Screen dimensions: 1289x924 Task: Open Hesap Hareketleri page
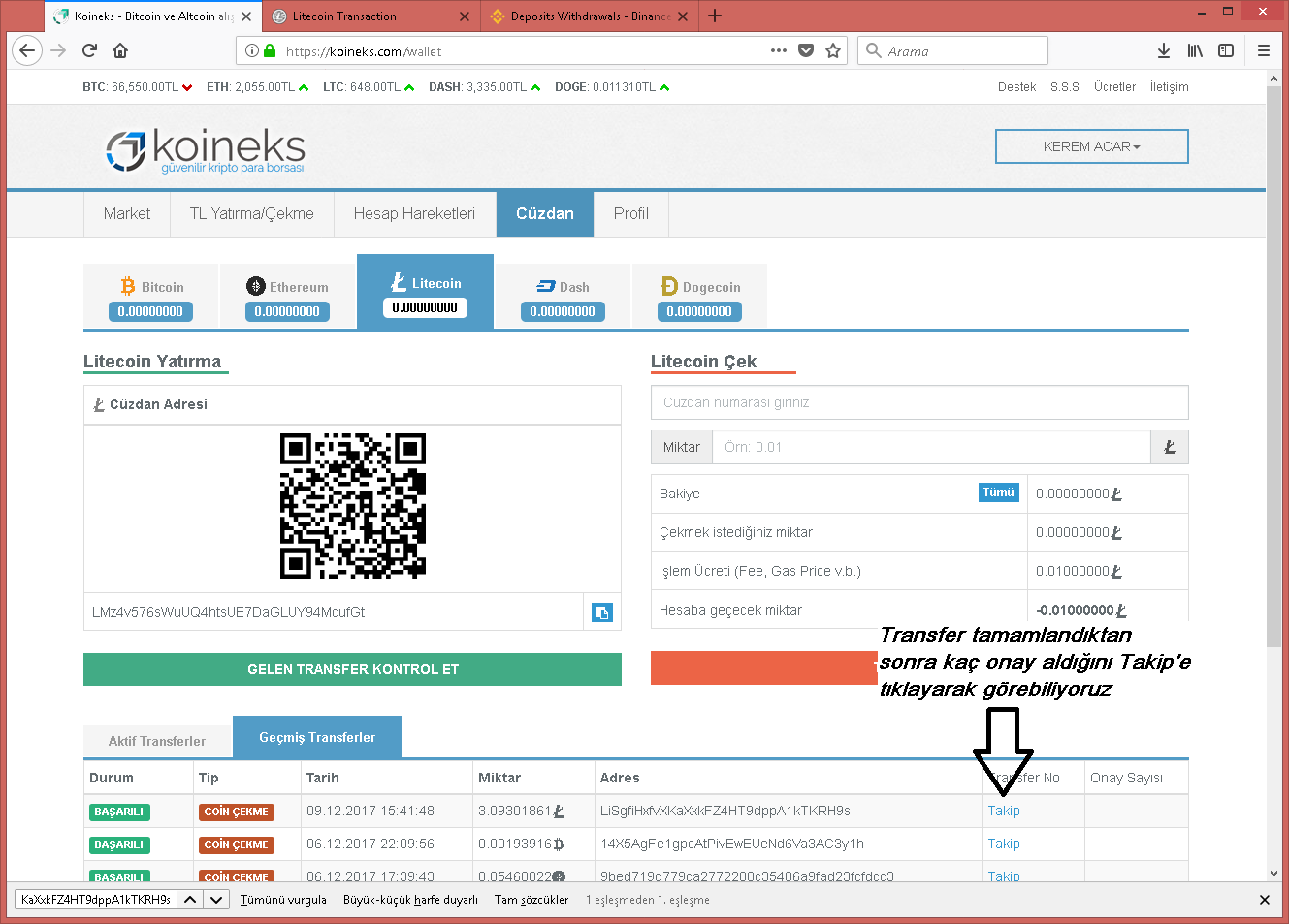click(414, 214)
